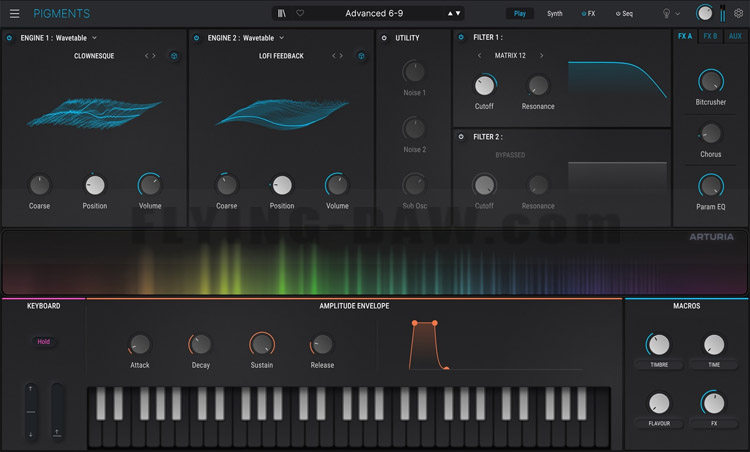This screenshot has height=452, width=750.
Task: Click the Engine 2 Volume knob
Action: coord(337,185)
